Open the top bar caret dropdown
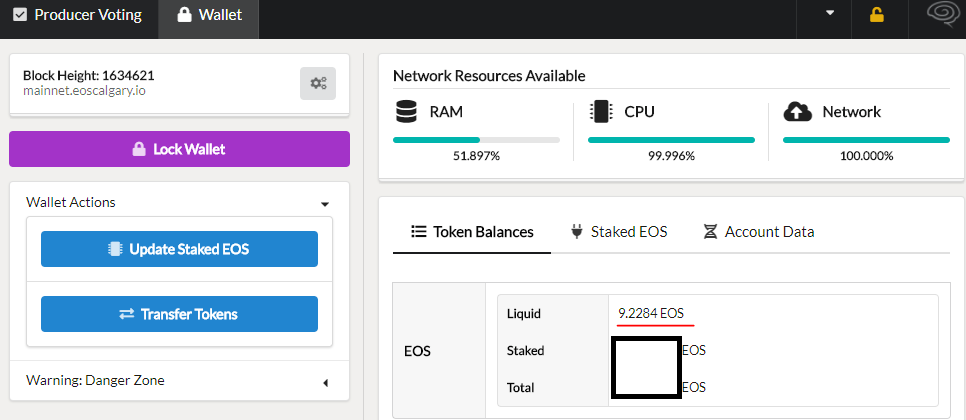 tap(829, 13)
